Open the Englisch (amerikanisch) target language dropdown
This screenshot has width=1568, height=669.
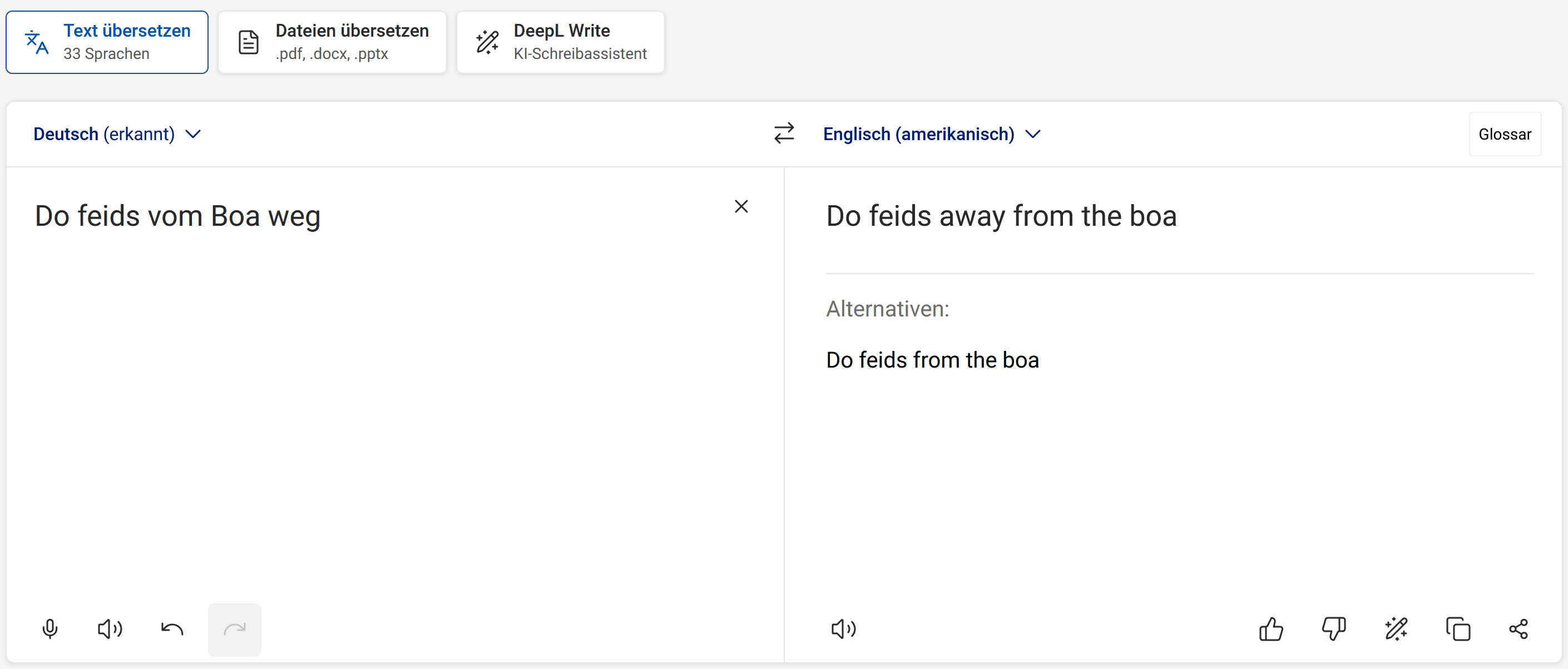(931, 134)
